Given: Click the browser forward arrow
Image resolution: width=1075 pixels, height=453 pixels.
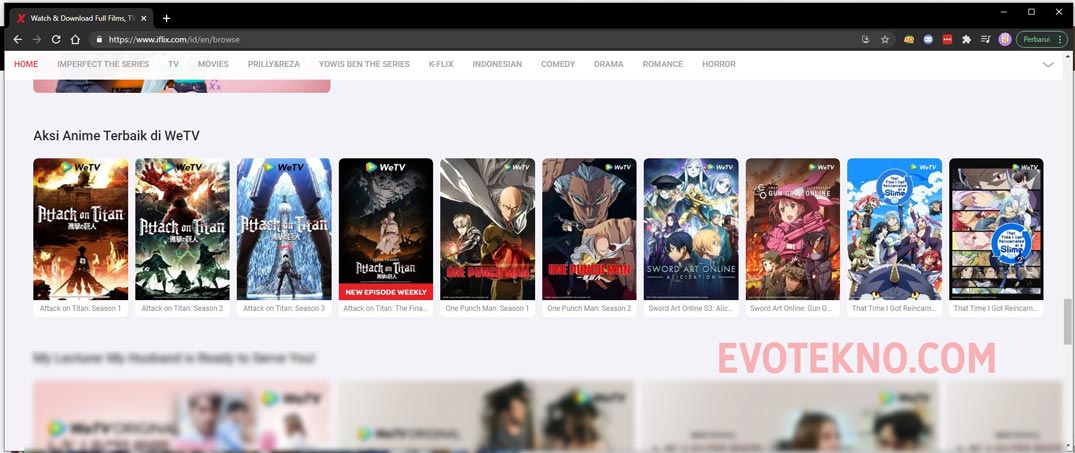Looking at the screenshot, I should pos(37,40).
